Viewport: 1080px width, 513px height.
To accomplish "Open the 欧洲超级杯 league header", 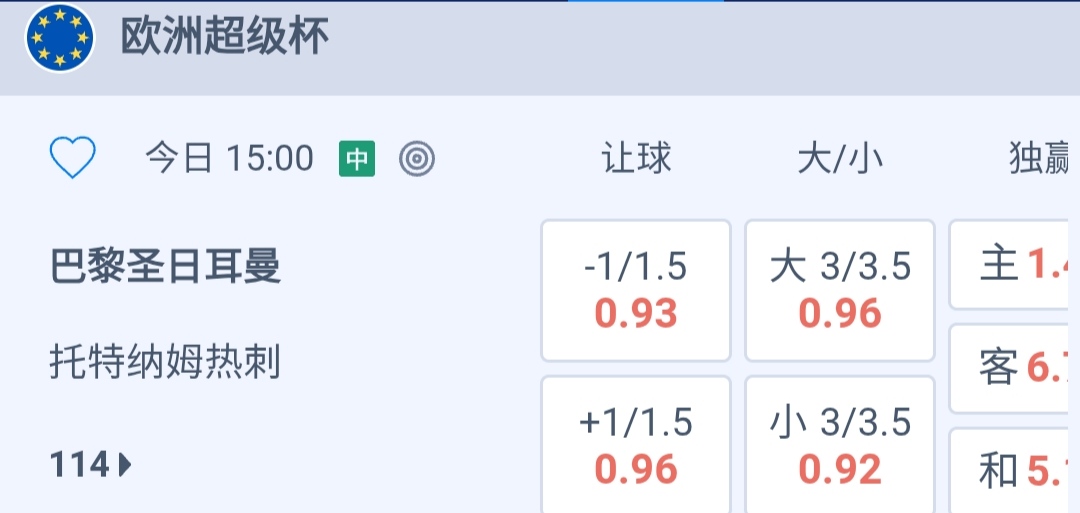I will click(225, 39).
